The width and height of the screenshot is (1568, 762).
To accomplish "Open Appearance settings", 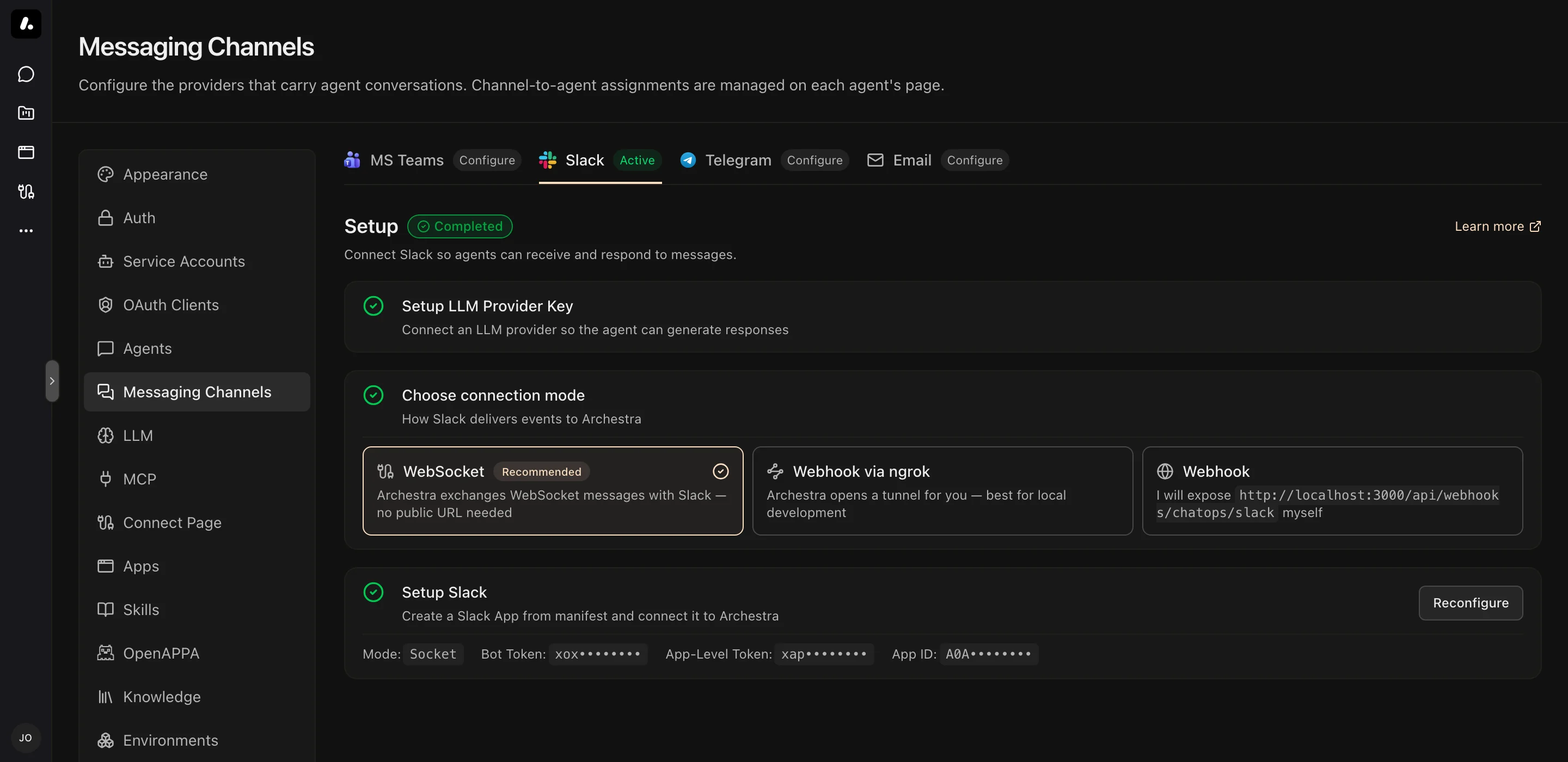I will (x=197, y=175).
